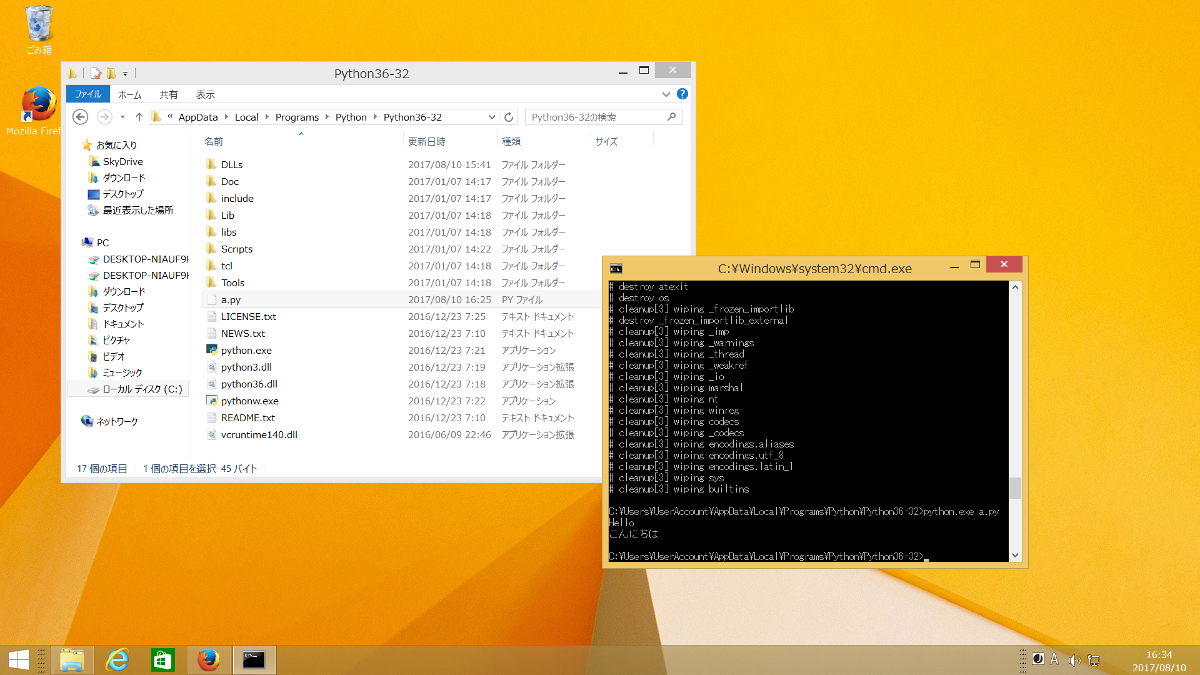The width and height of the screenshot is (1200, 675).
Task: Select '最近表示した場所' in navigation pane
Action: pyautogui.click(x=138, y=210)
